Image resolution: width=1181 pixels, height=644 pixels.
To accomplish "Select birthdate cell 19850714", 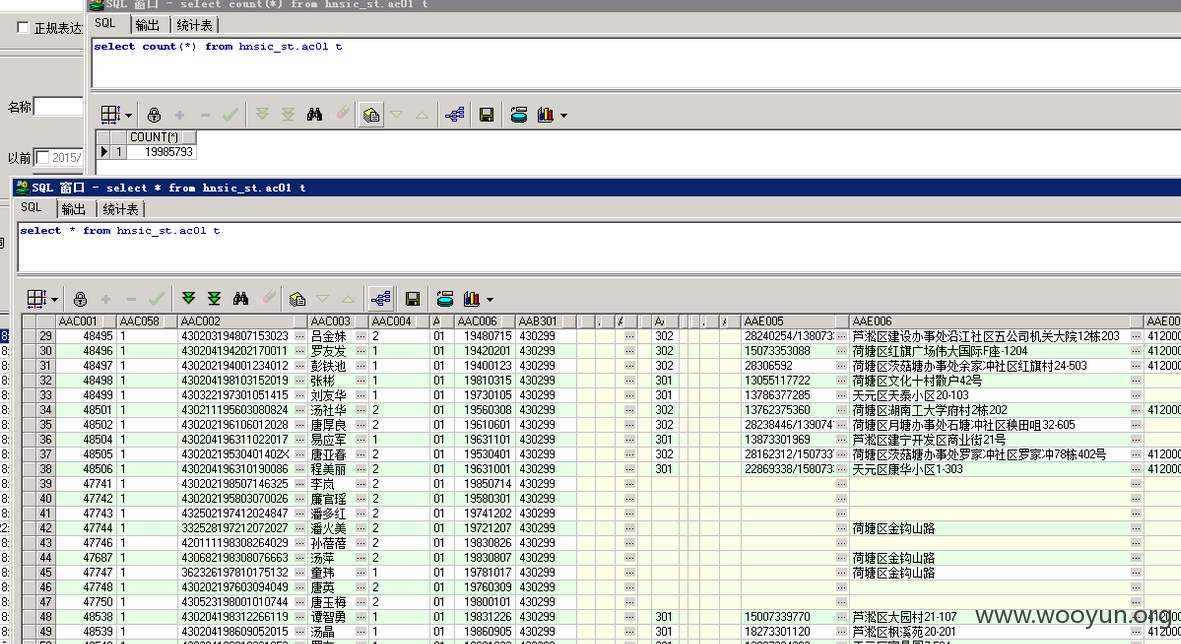I will coord(486,484).
